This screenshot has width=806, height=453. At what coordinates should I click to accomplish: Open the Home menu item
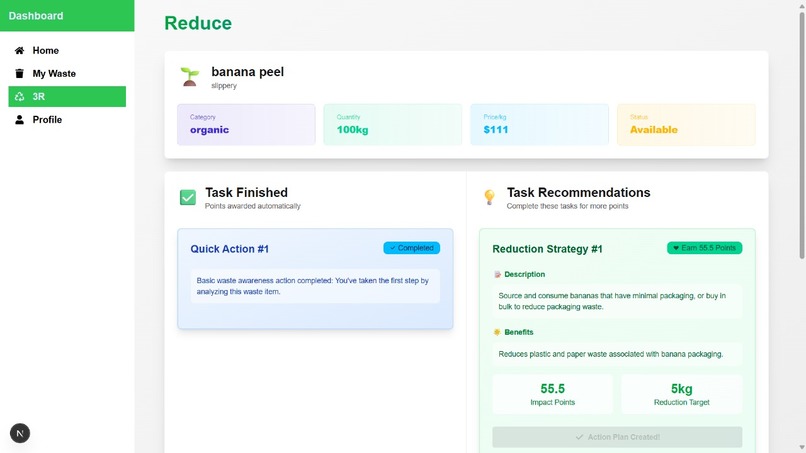[x=67, y=50]
